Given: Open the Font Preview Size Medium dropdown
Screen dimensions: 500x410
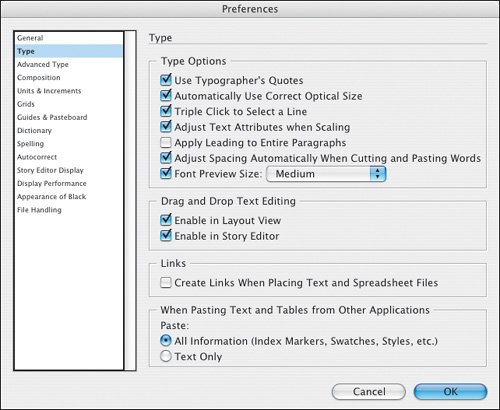Looking at the screenshot, I should [326, 174].
